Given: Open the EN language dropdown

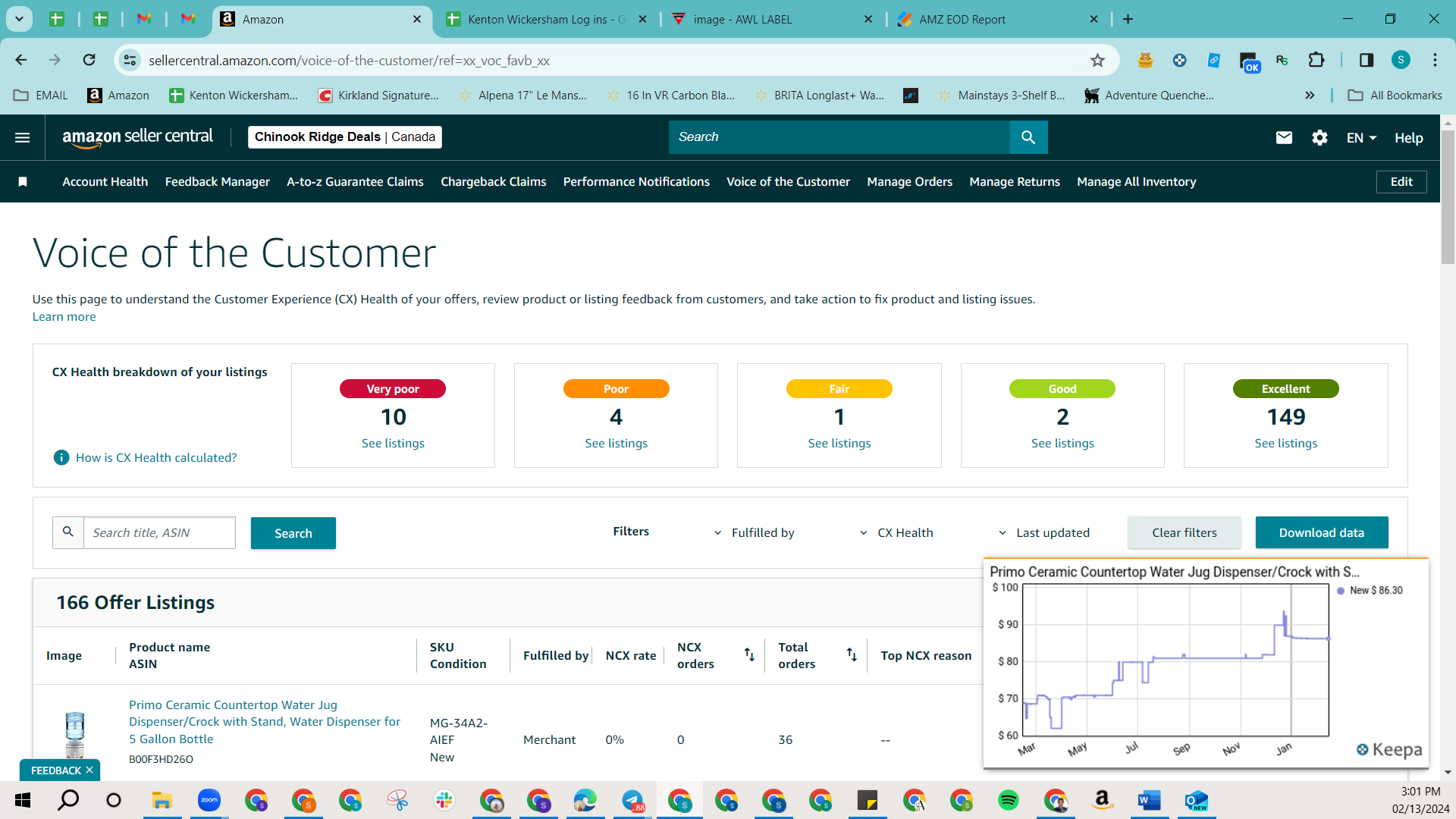Looking at the screenshot, I should [1361, 138].
